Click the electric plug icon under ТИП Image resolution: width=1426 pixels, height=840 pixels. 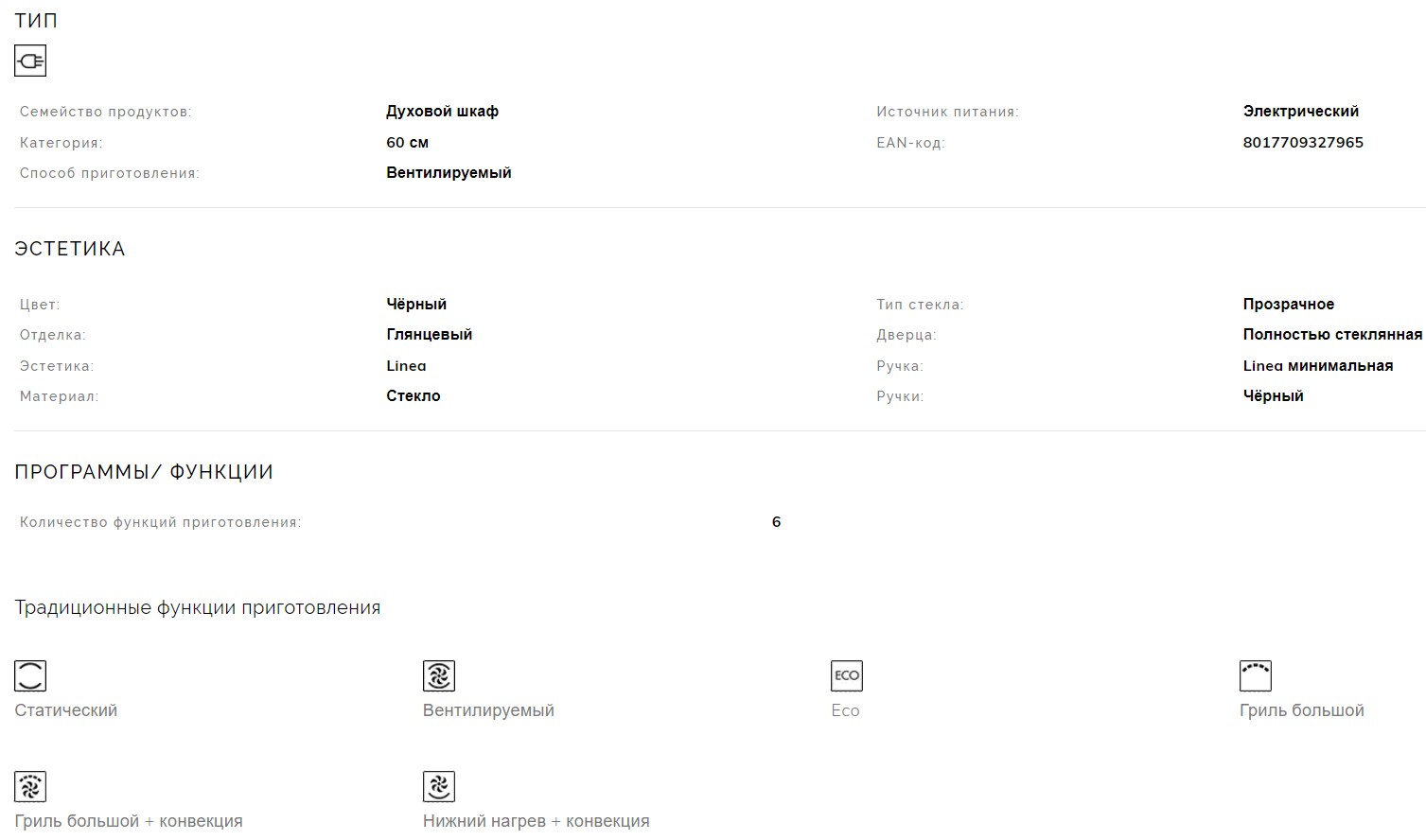tap(30, 61)
